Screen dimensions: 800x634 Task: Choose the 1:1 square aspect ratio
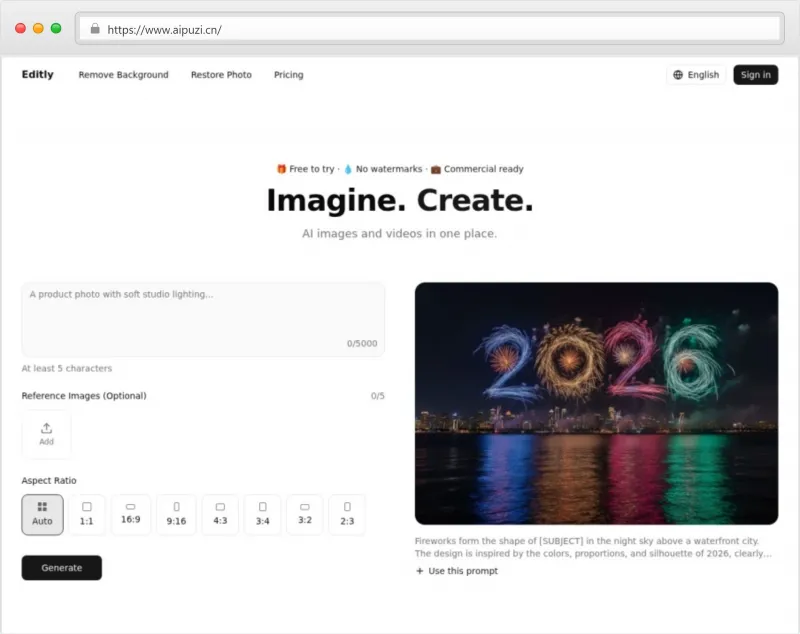tap(86, 514)
